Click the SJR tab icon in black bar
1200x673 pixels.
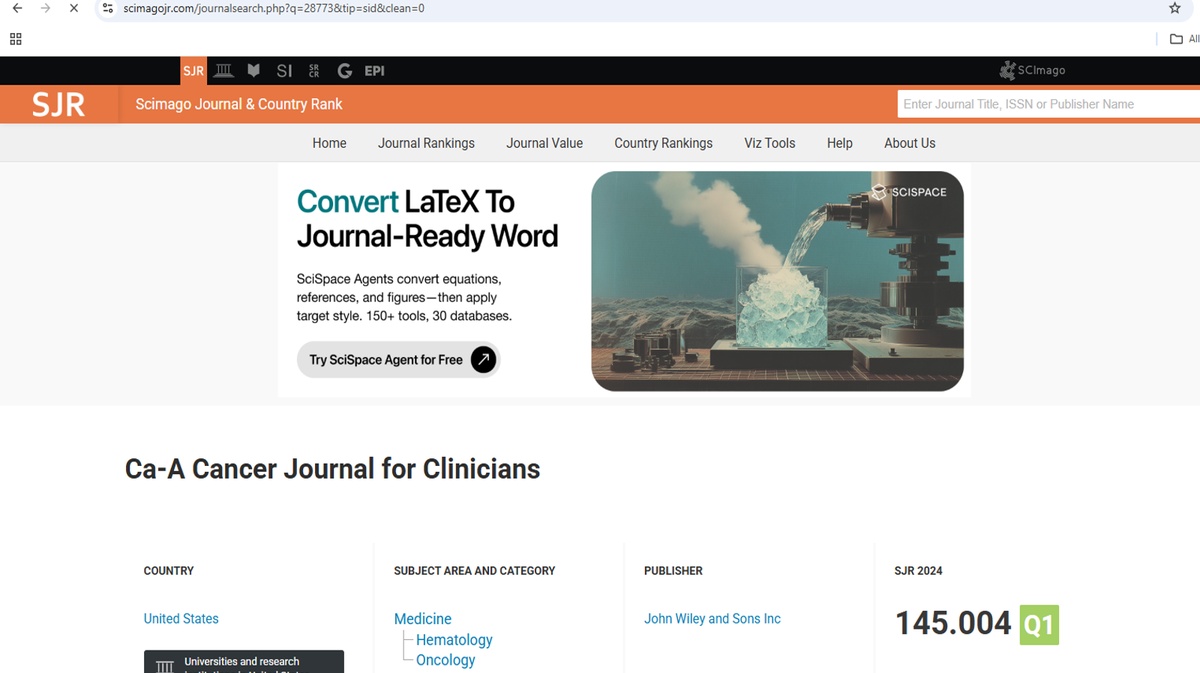point(193,71)
